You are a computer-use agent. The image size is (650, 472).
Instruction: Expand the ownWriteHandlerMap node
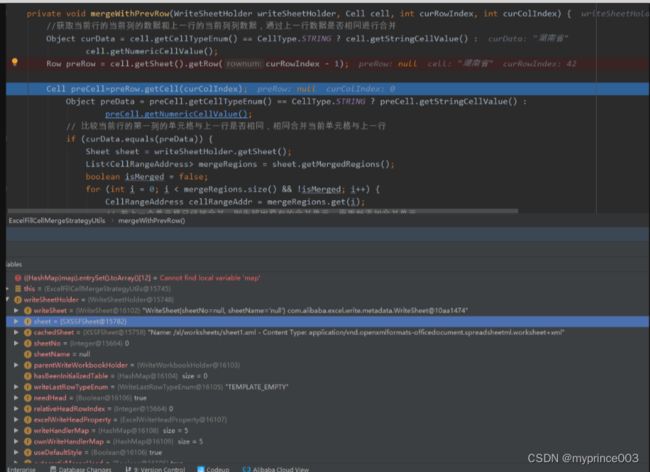coord(16,442)
